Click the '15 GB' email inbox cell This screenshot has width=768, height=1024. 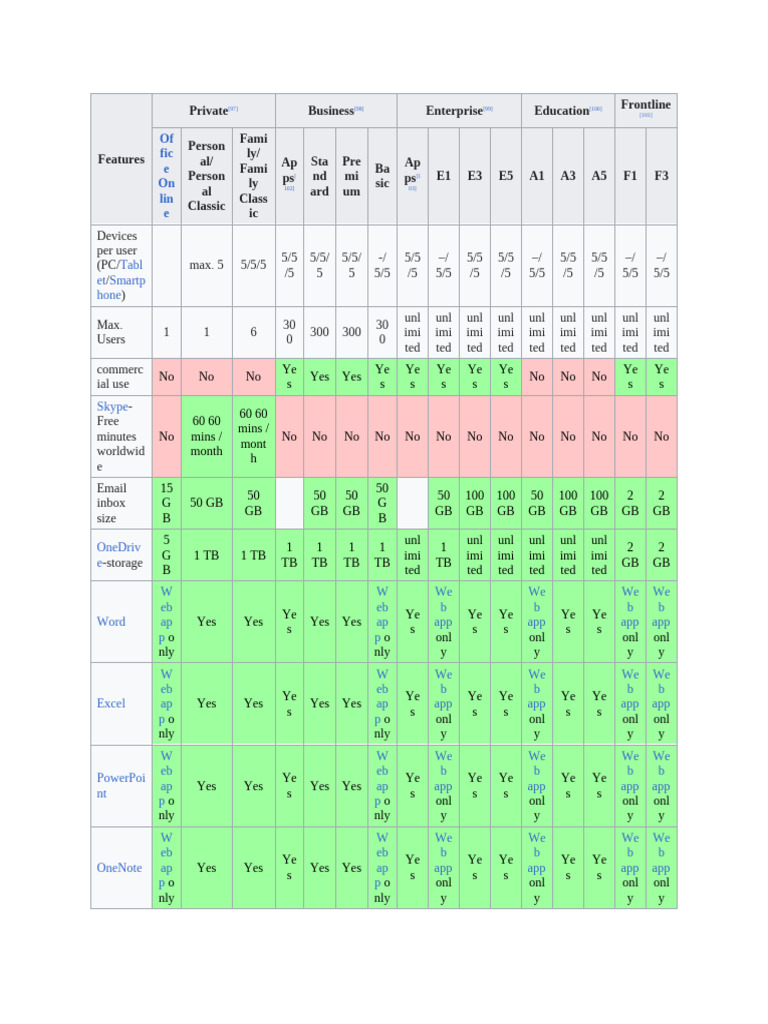[167, 502]
